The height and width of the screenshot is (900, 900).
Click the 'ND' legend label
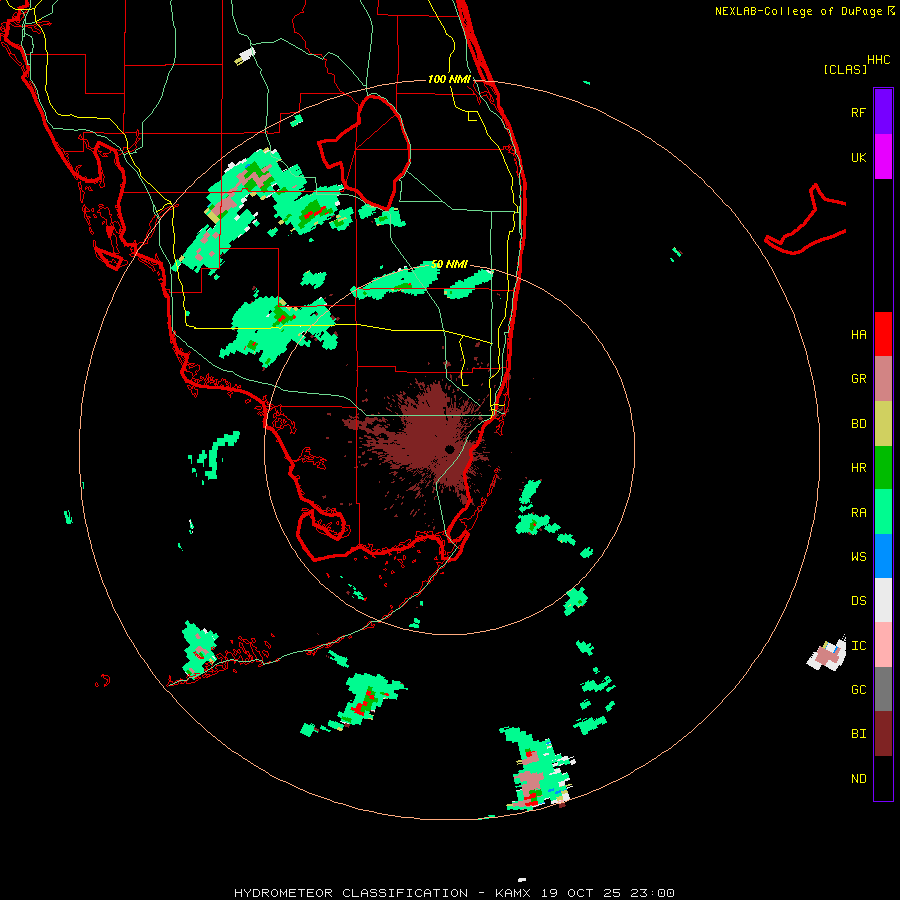[x=858, y=779]
